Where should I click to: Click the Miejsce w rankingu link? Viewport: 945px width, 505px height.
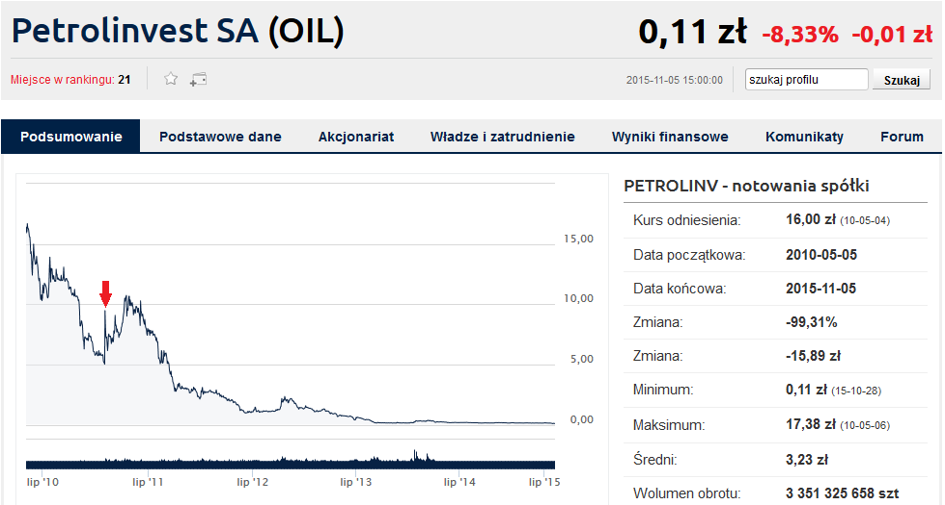62,80
